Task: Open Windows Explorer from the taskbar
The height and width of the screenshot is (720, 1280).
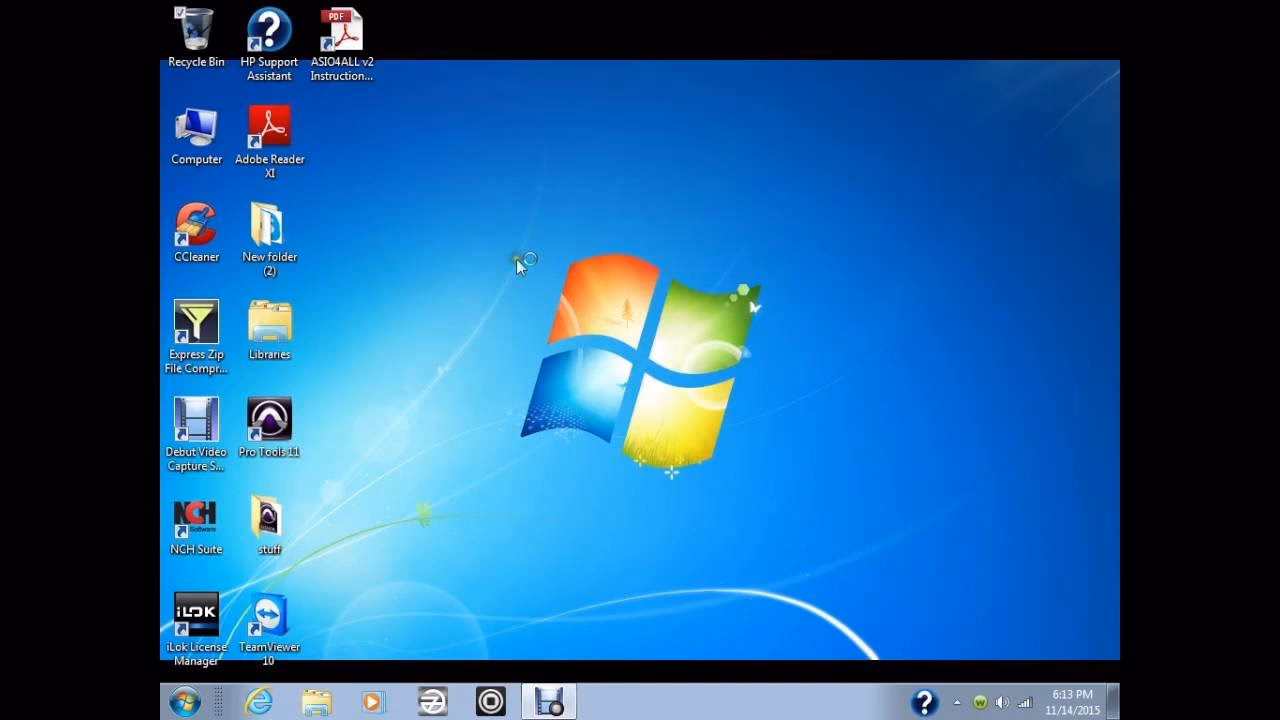Action: [317, 702]
